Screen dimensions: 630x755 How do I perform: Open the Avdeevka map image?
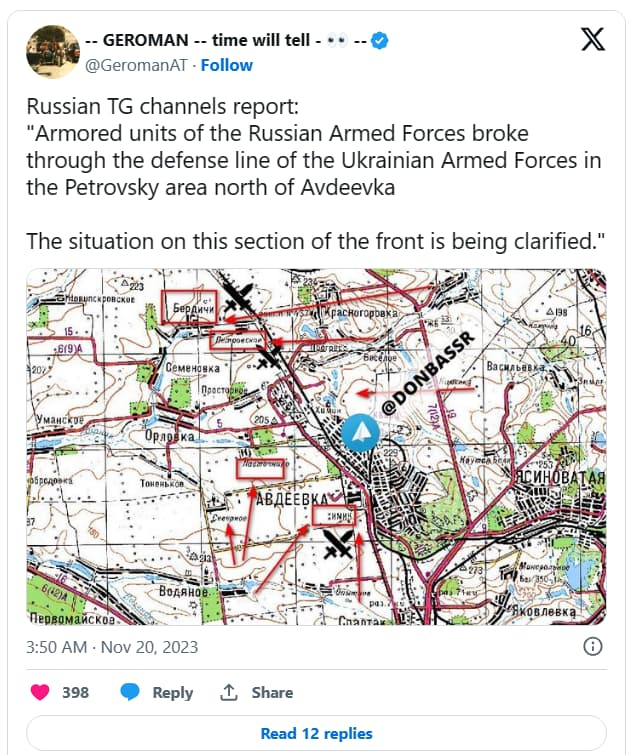pos(316,447)
